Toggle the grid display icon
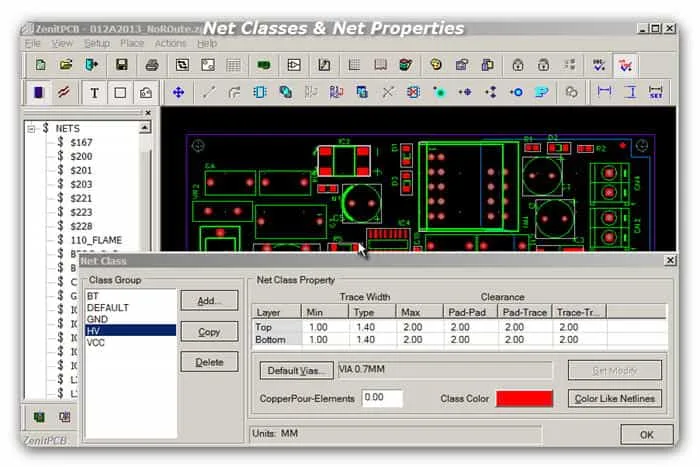The height and width of the screenshot is (467, 700). pyautogui.click(x=233, y=65)
